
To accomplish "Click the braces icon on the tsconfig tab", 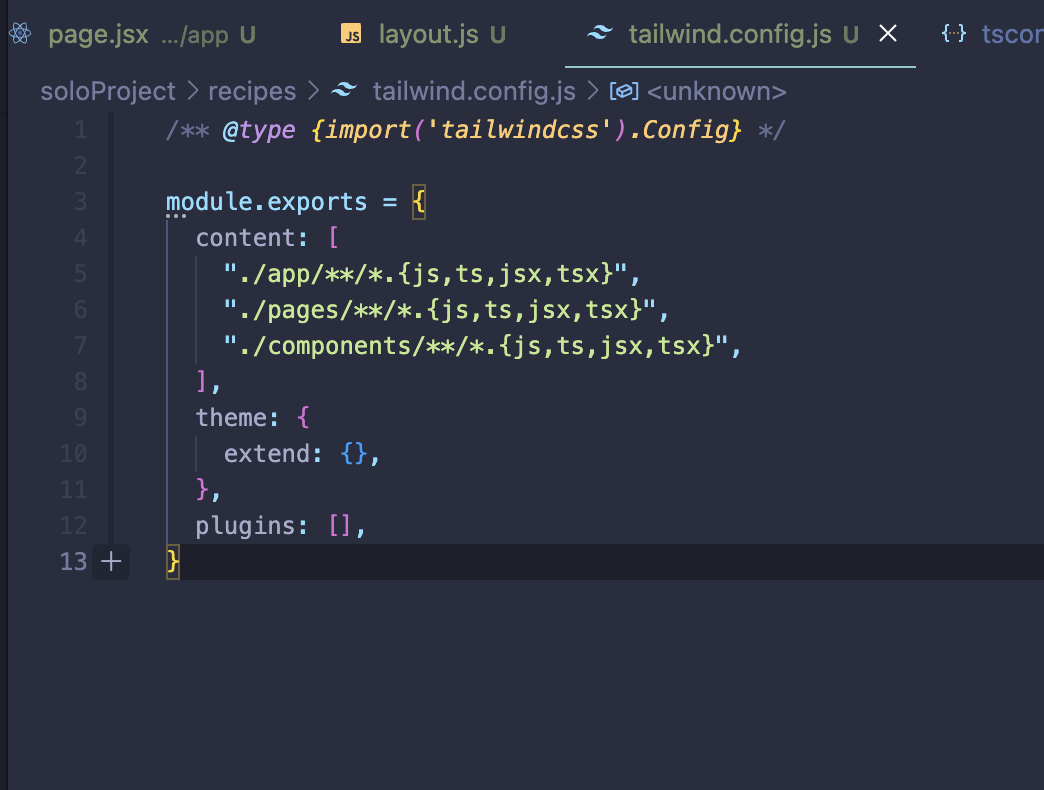I will (953, 33).
